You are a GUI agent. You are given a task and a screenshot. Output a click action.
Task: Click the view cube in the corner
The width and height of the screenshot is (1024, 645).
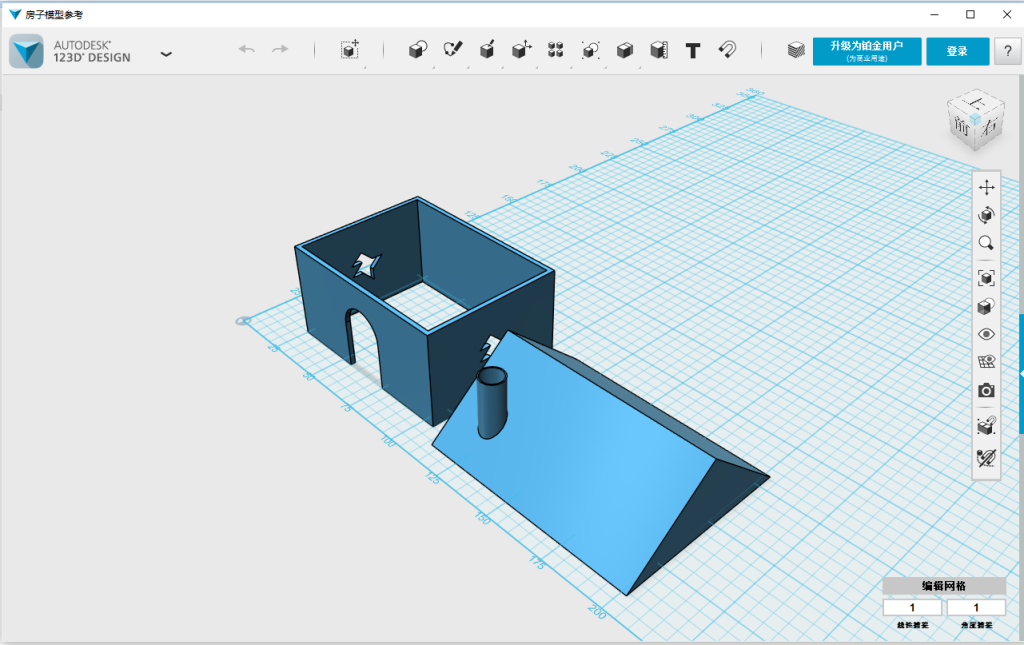point(974,119)
